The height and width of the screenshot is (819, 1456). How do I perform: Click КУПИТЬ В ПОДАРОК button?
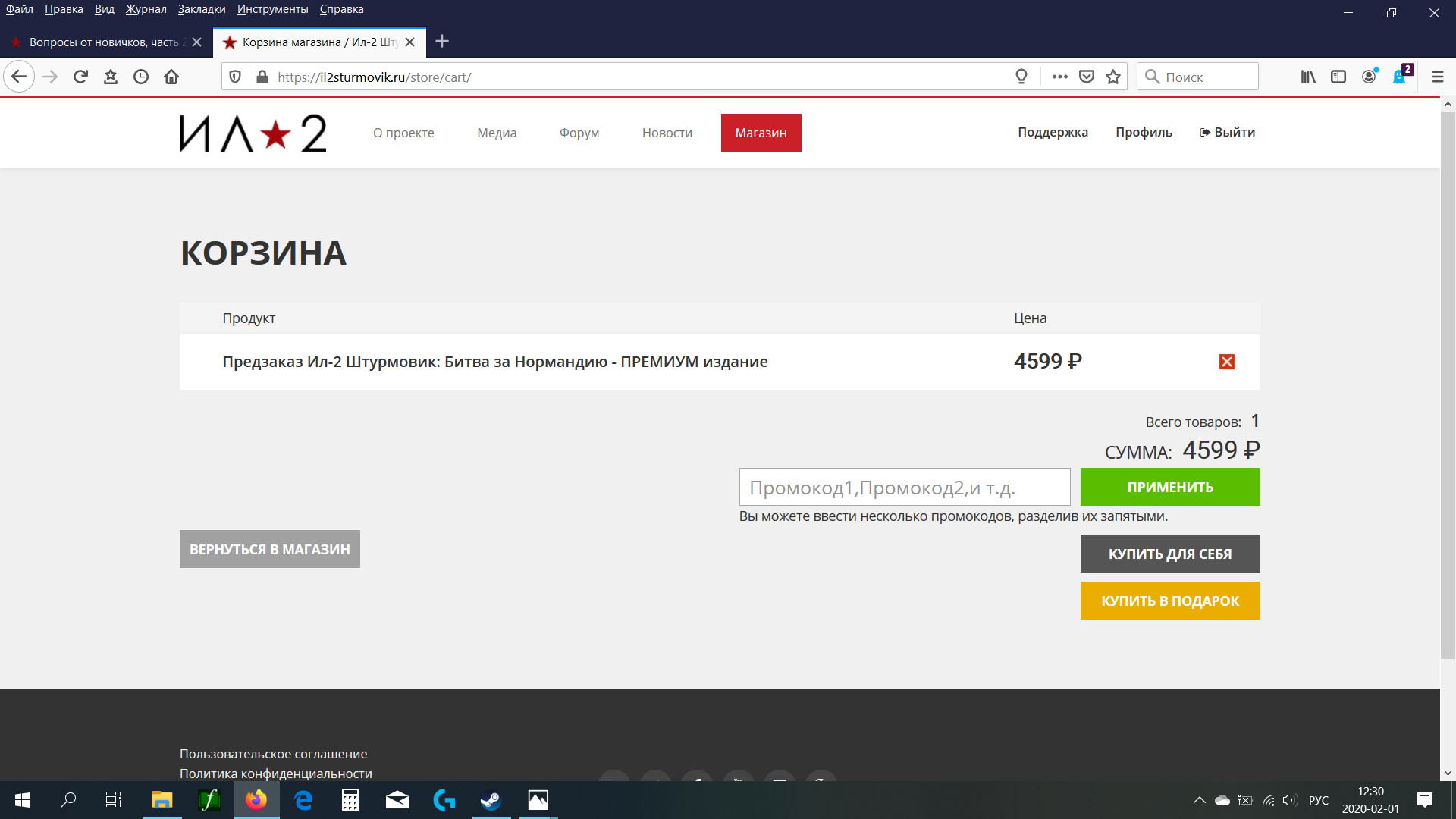pos(1169,601)
